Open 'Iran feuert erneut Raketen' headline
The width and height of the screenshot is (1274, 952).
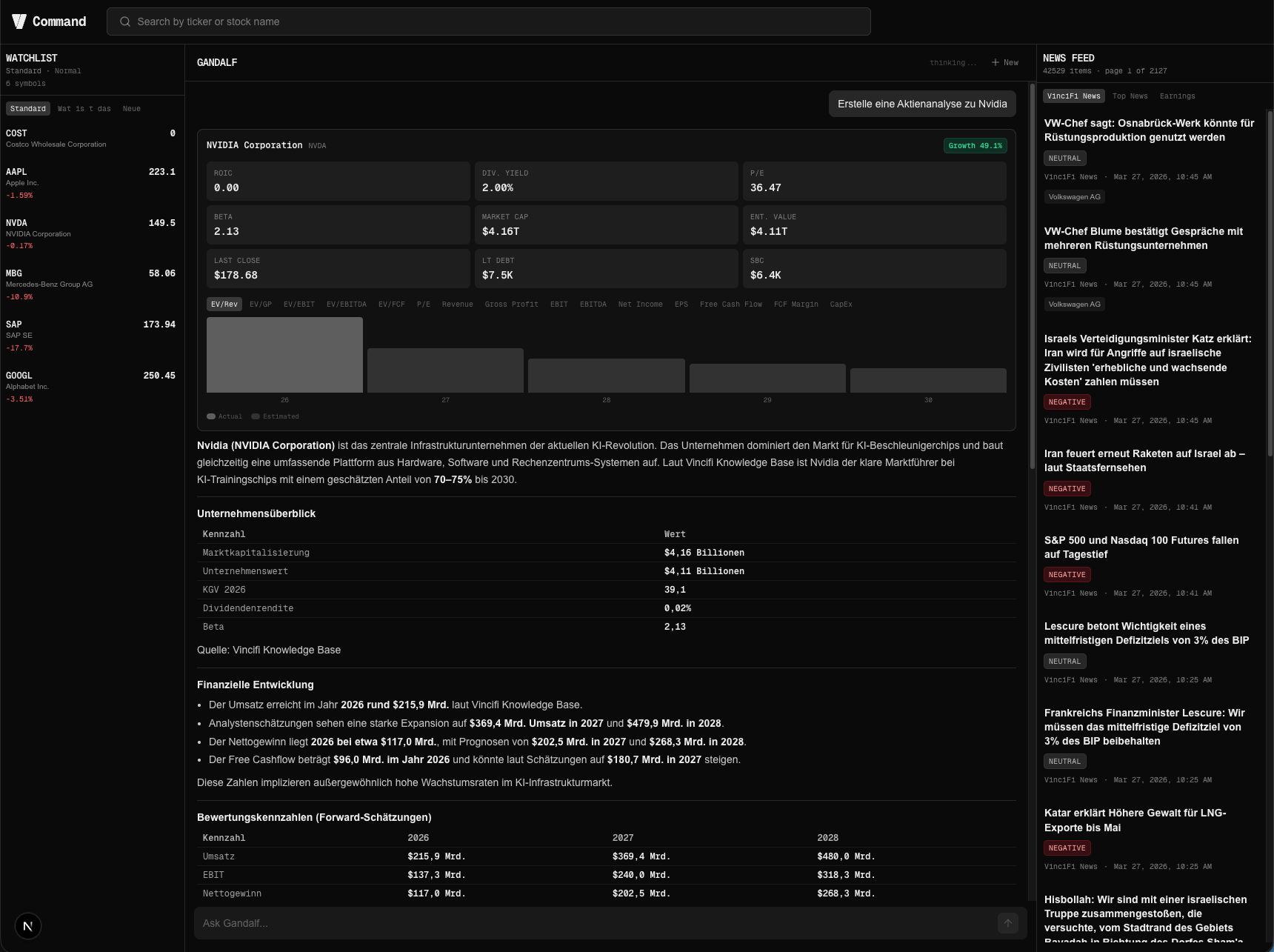(x=1144, y=461)
